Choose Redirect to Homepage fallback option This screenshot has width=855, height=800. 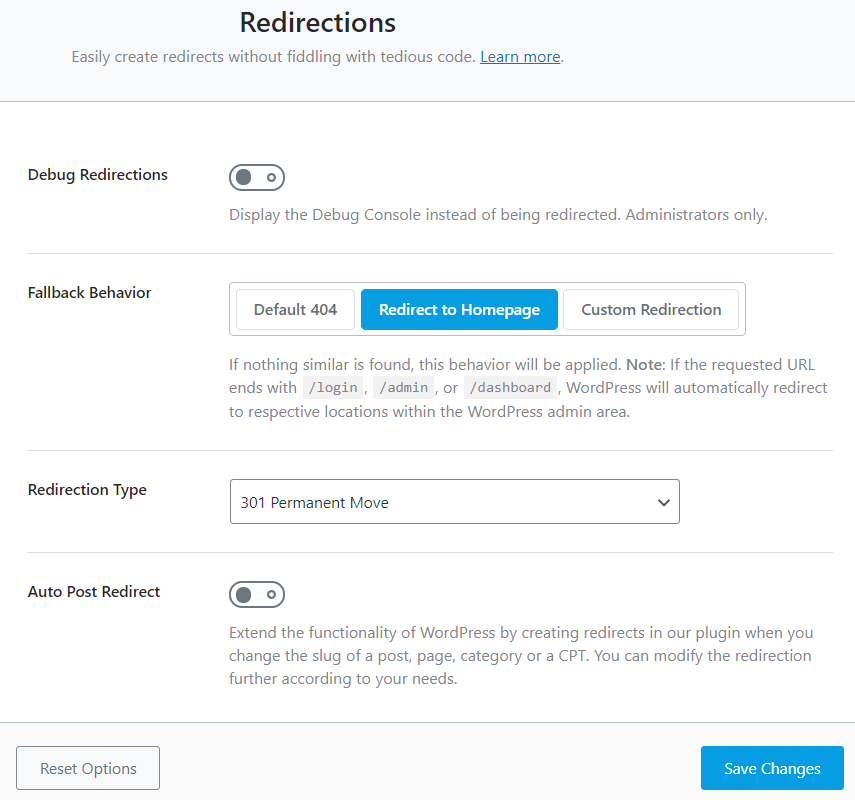coord(459,310)
